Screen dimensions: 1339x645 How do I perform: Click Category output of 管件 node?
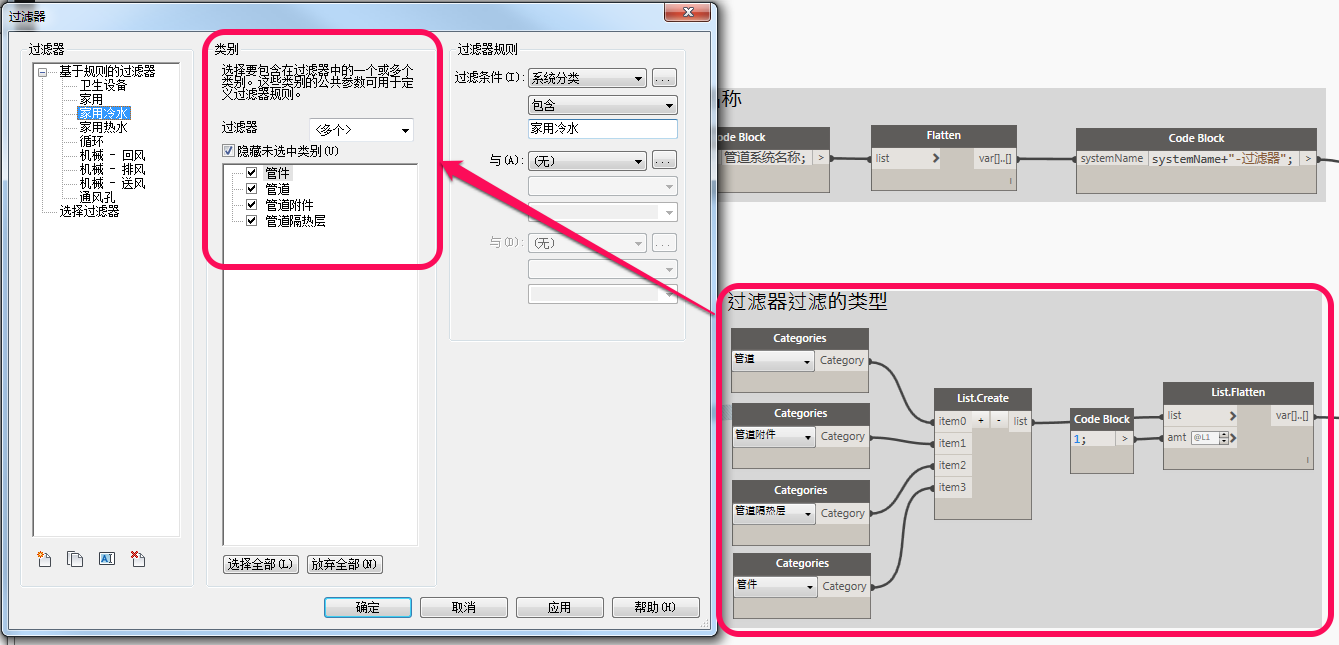(844, 586)
